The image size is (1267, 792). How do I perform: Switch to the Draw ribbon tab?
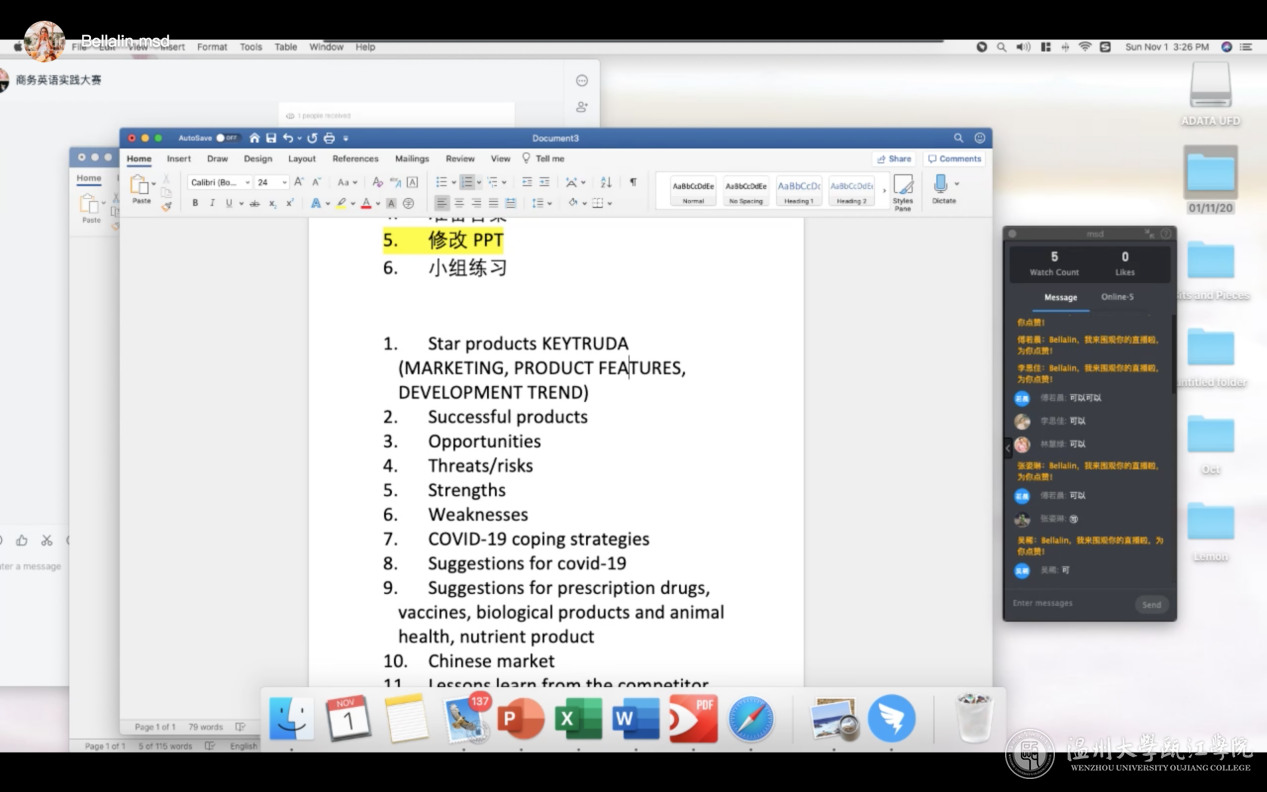(x=217, y=159)
